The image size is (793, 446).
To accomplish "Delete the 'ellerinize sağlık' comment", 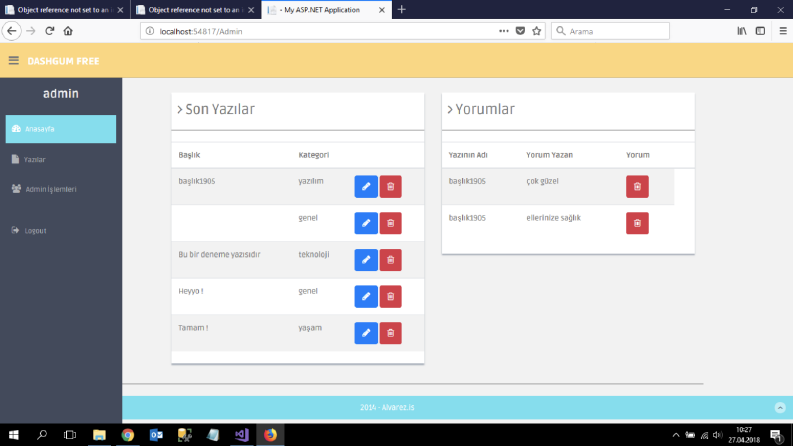I will pos(637,223).
